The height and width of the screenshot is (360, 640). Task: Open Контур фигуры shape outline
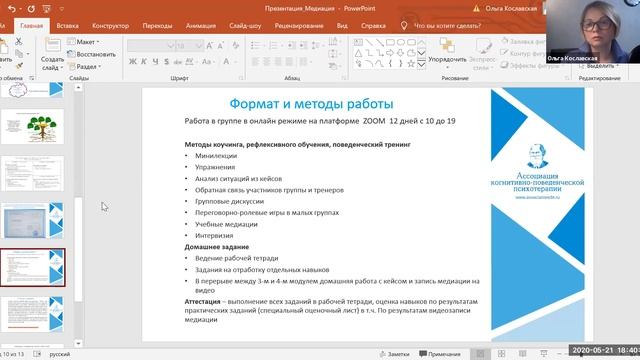pyautogui.click(x=523, y=53)
